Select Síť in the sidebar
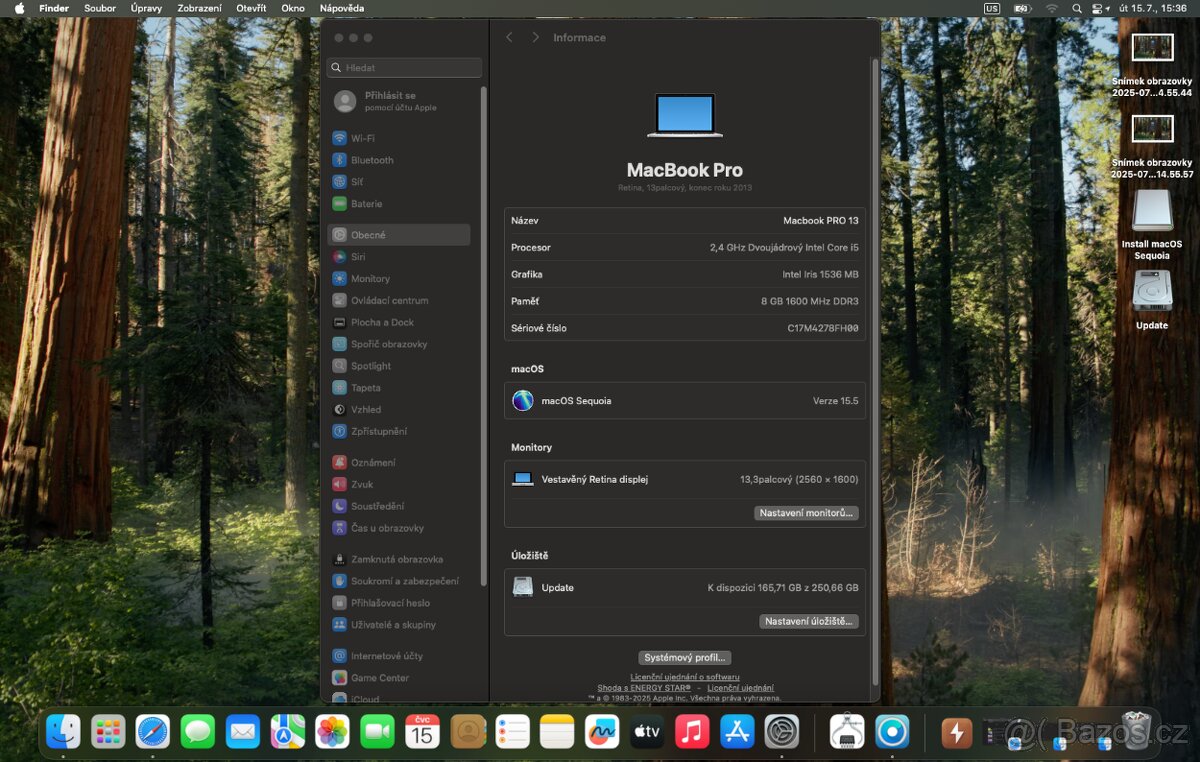 tap(398, 182)
